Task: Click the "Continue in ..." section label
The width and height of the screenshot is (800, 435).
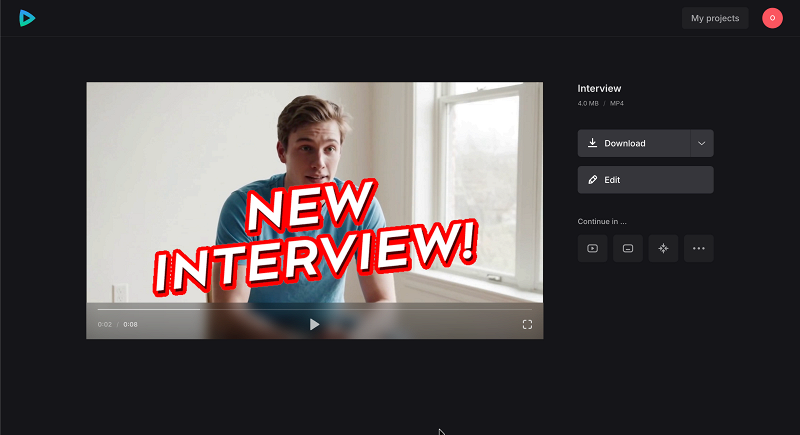Action: [602, 221]
